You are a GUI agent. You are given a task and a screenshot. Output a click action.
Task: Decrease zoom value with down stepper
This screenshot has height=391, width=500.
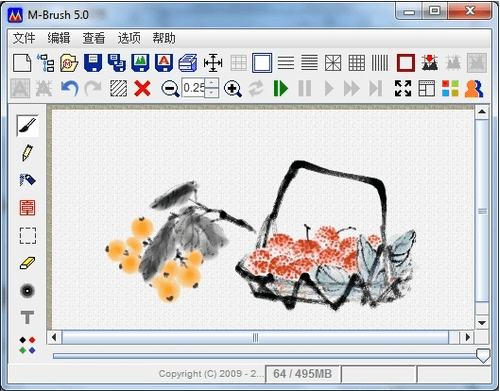click(x=212, y=93)
